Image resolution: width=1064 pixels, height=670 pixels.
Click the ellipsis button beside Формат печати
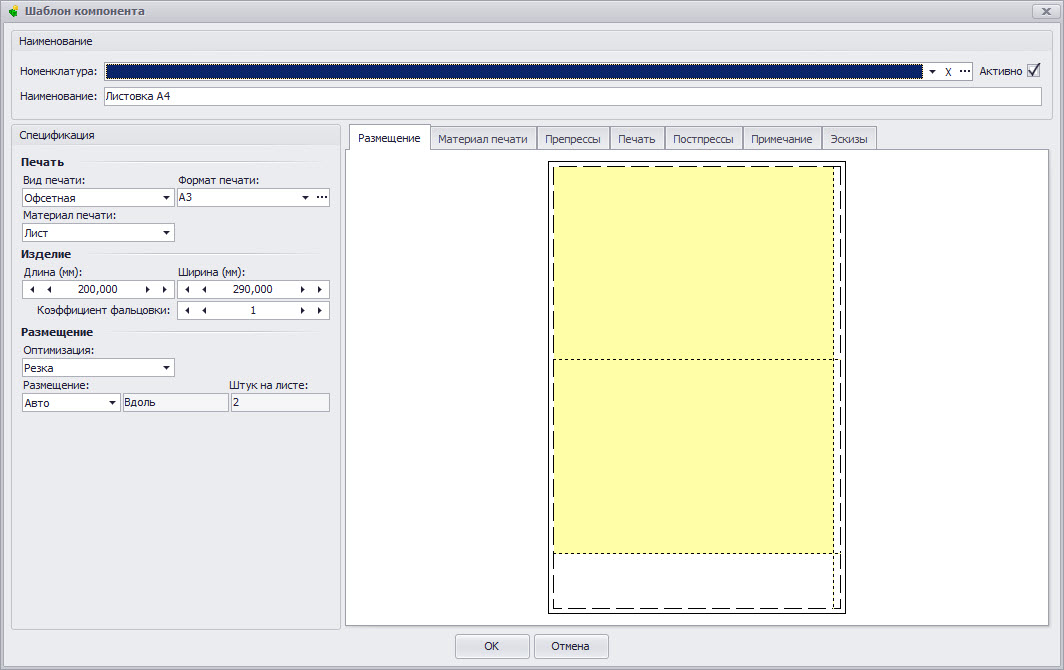321,198
